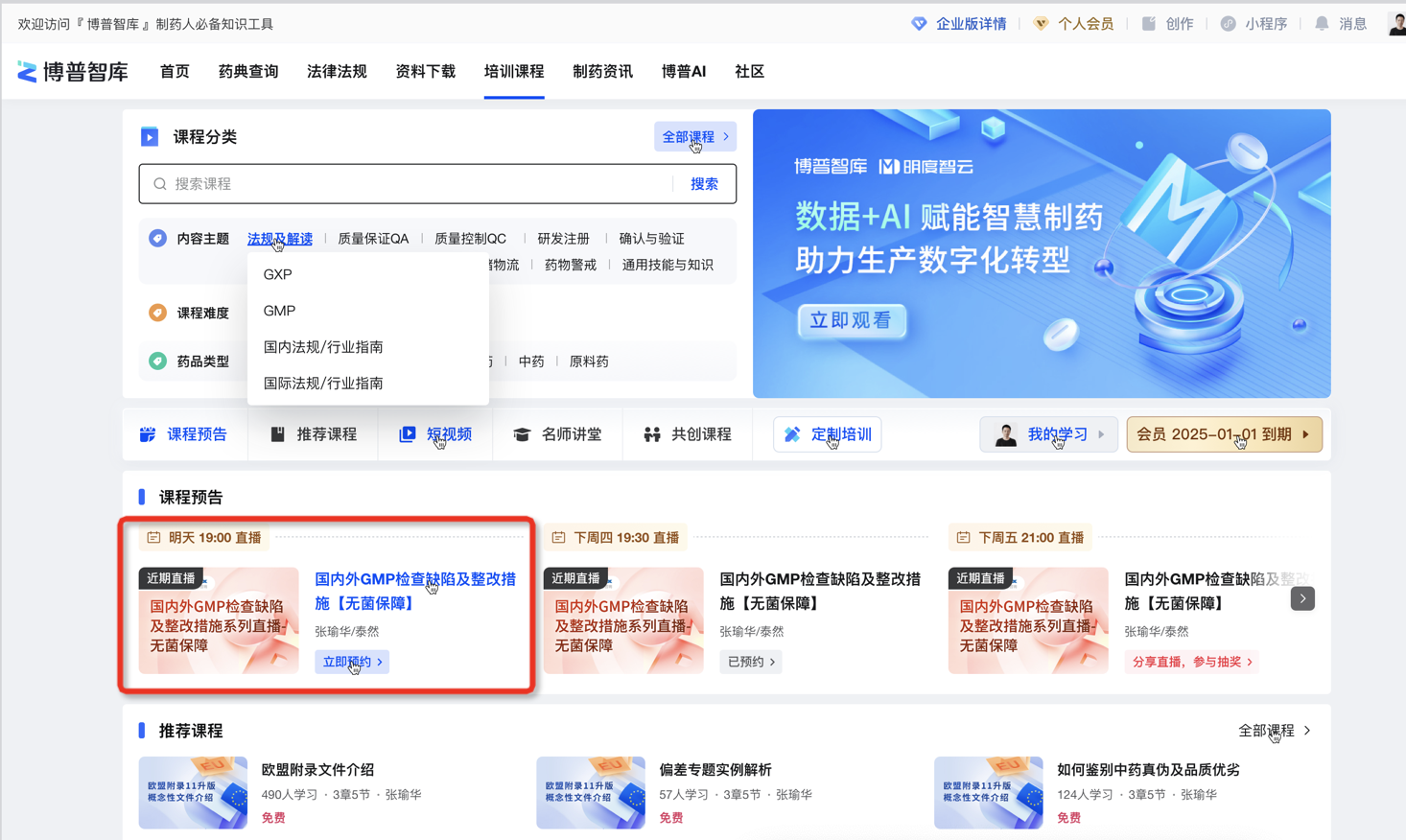Open the 首页 menu
Viewport: 1406px width, 840px height.
[175, 72]
